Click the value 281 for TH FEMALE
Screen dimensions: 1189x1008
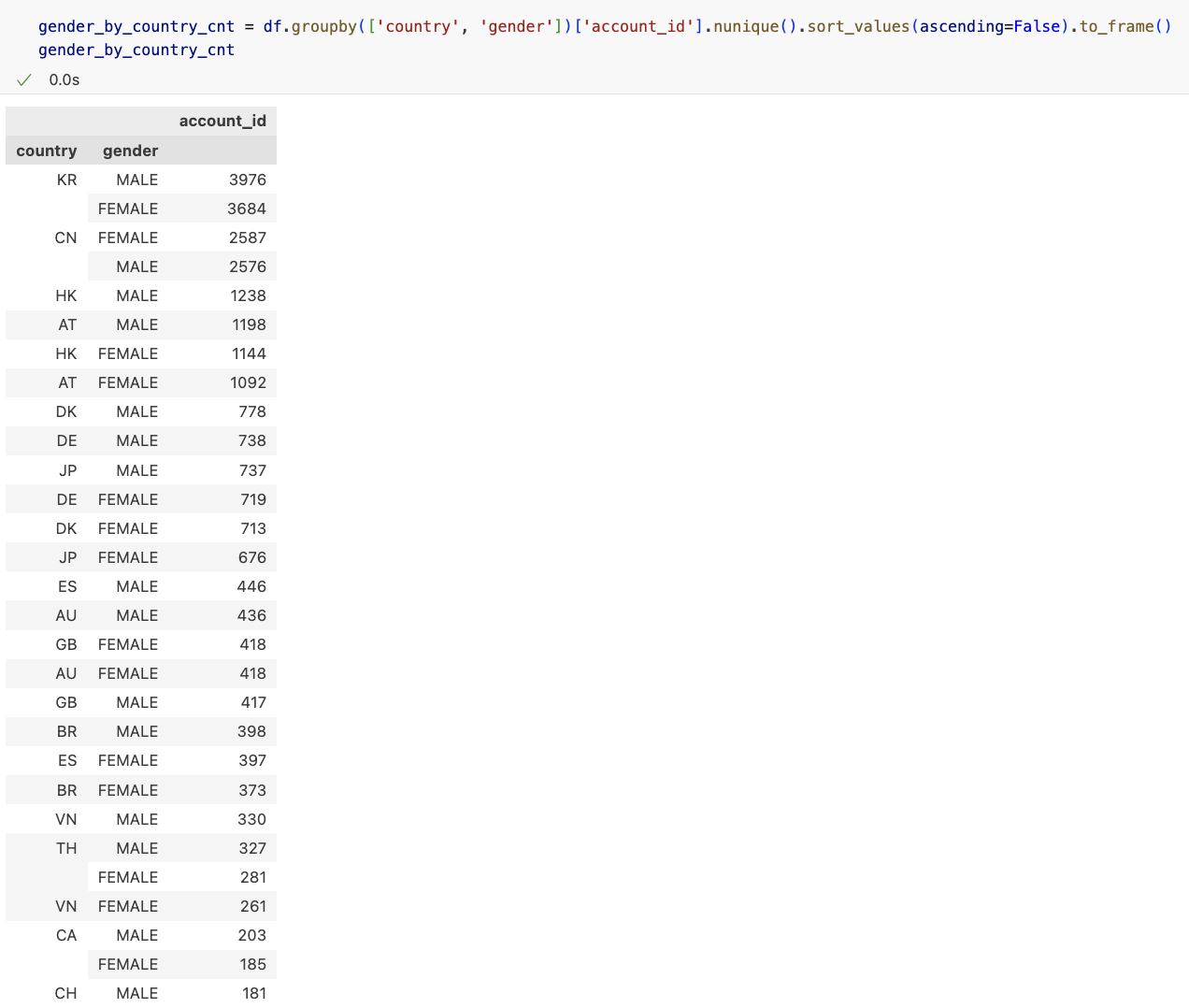(x=253, y=877)
